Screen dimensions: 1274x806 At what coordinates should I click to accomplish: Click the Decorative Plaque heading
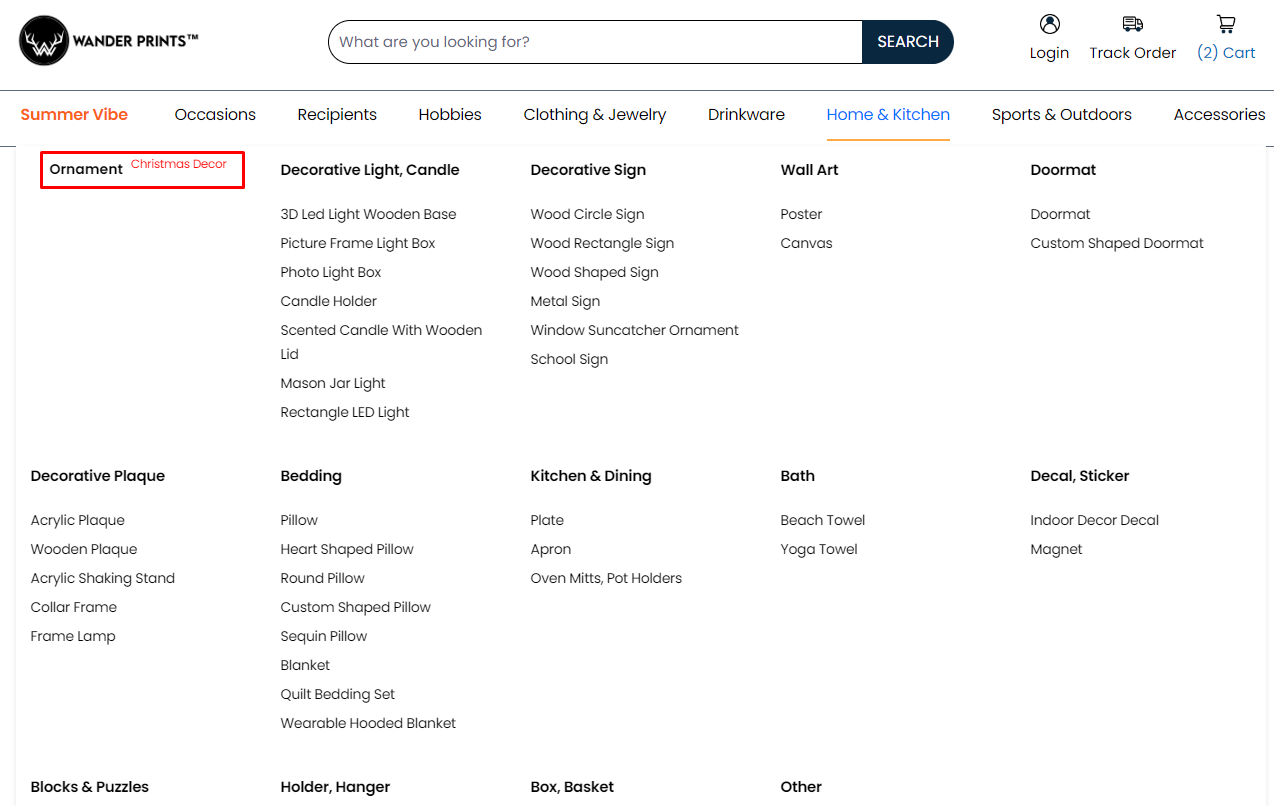click(98, 476)
